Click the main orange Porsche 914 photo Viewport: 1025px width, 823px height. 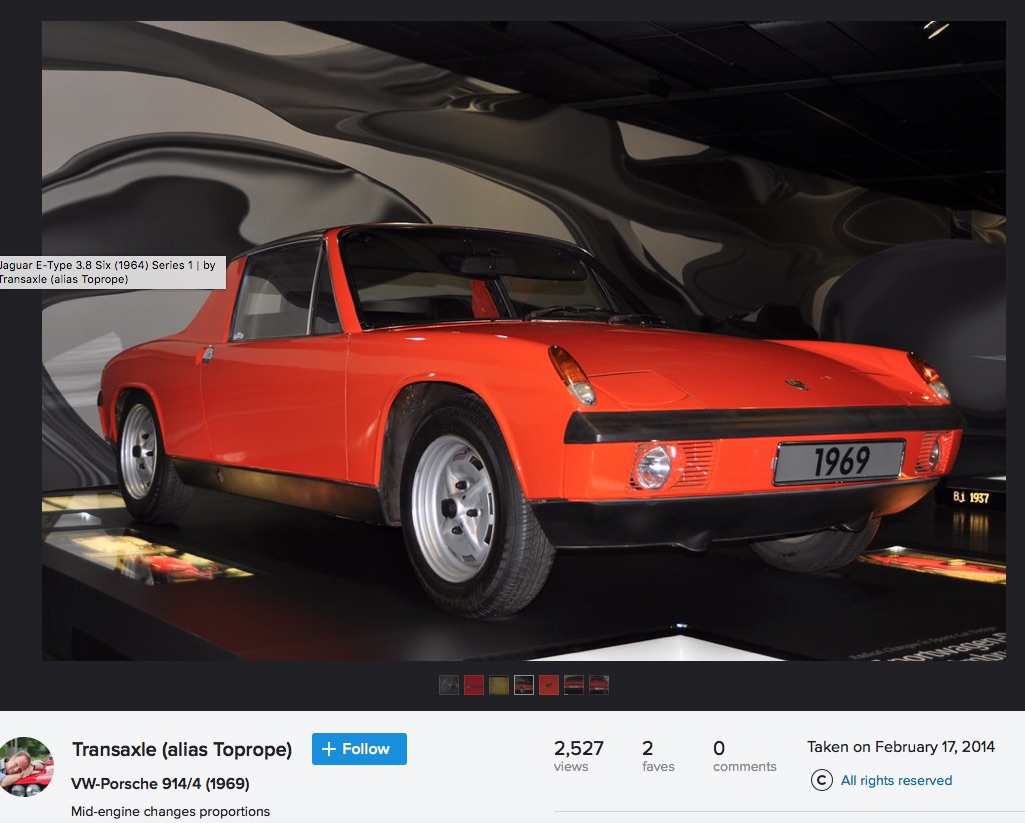524,341
